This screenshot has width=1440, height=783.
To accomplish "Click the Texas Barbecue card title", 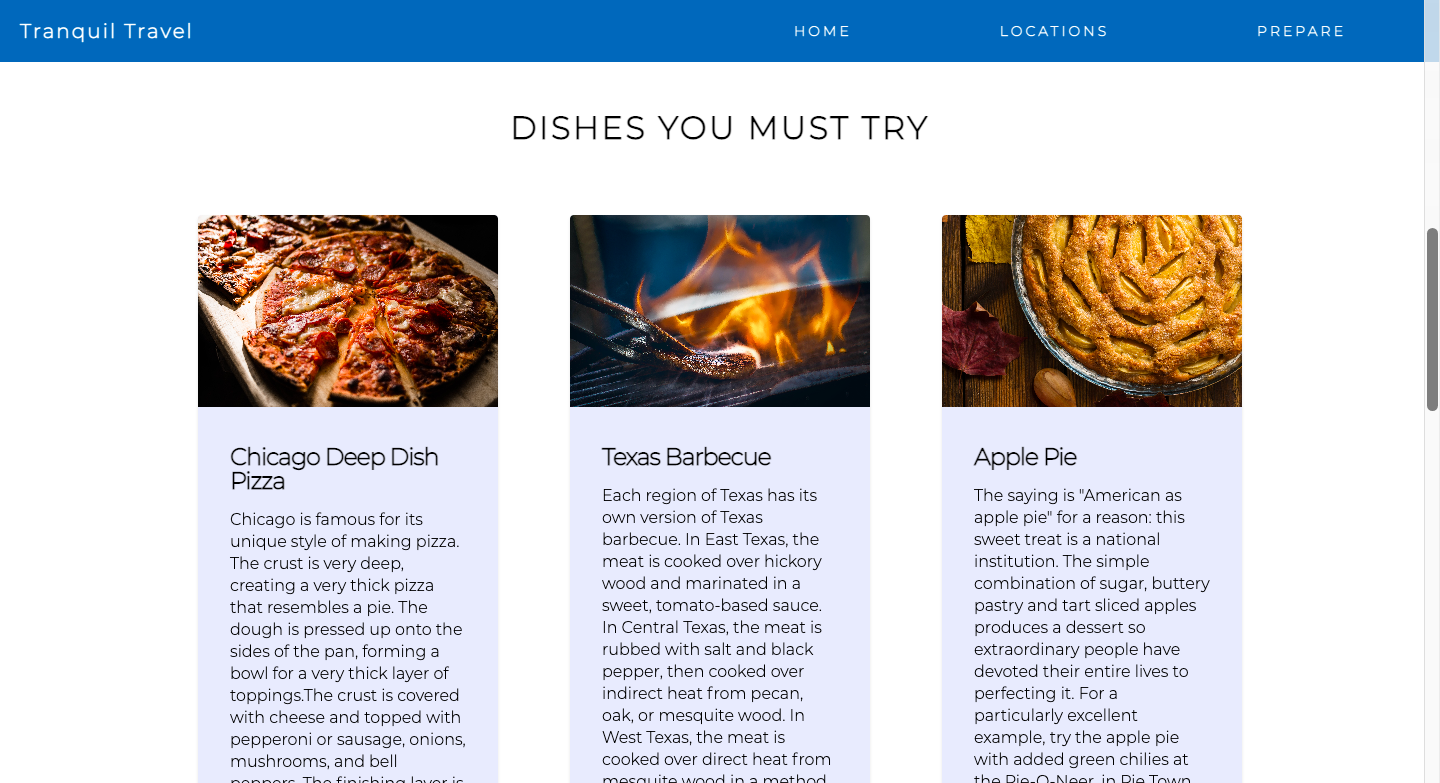I will click(x=686, y=457).
